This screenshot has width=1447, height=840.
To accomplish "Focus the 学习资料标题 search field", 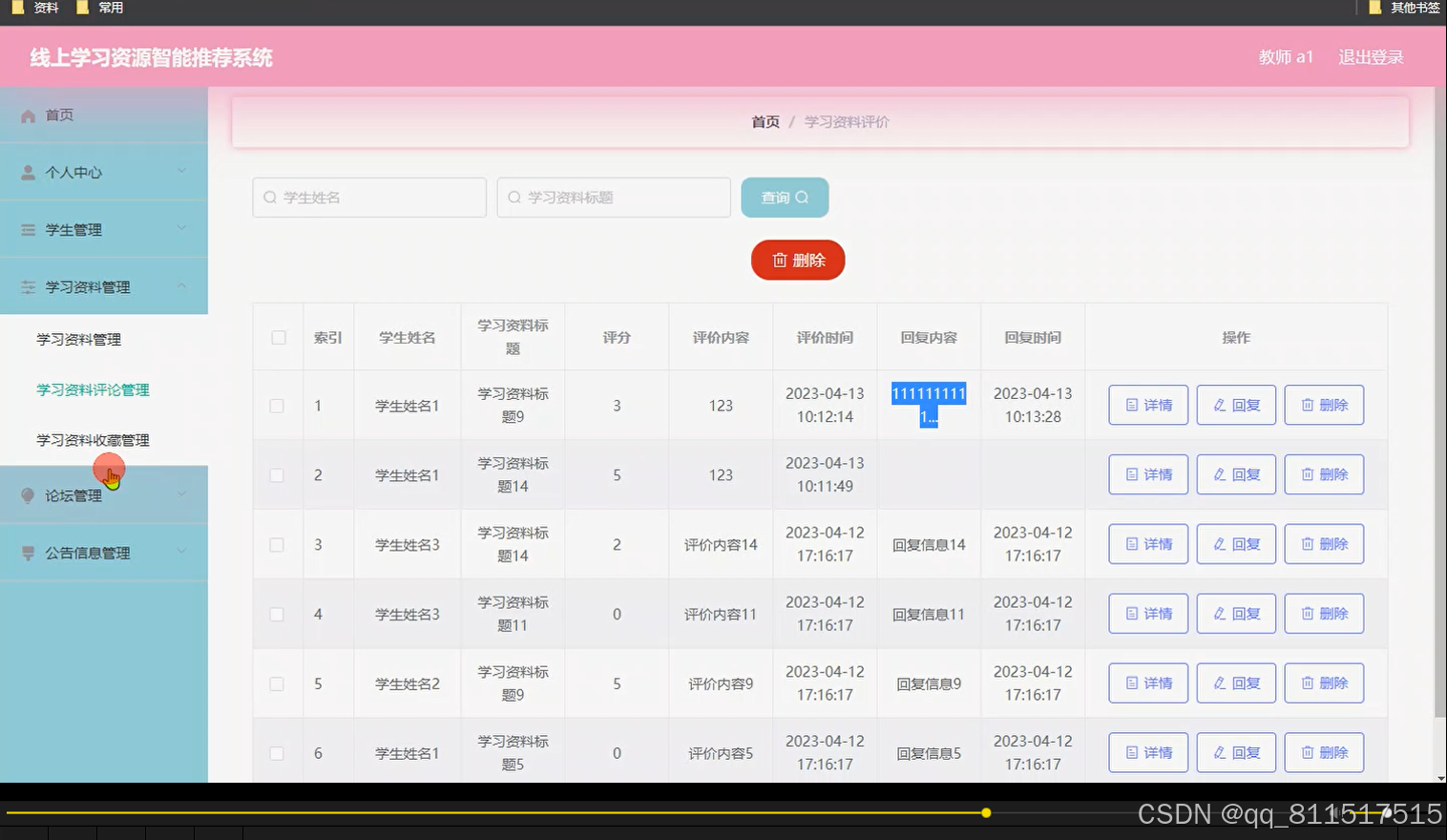I will (x=614, y=198).
